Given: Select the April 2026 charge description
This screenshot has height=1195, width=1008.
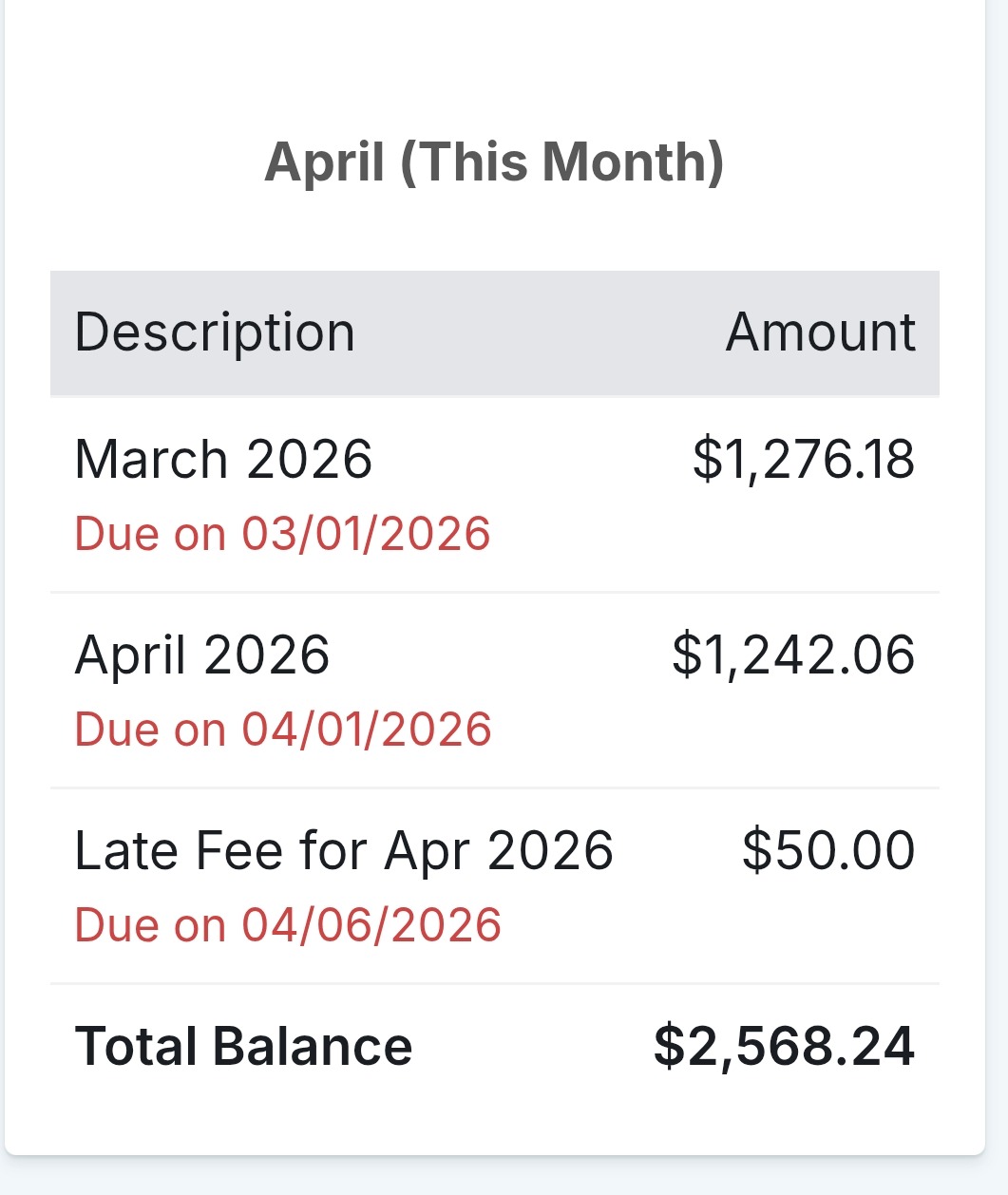Looking at the screenshot, I should [x=202, y=655].
